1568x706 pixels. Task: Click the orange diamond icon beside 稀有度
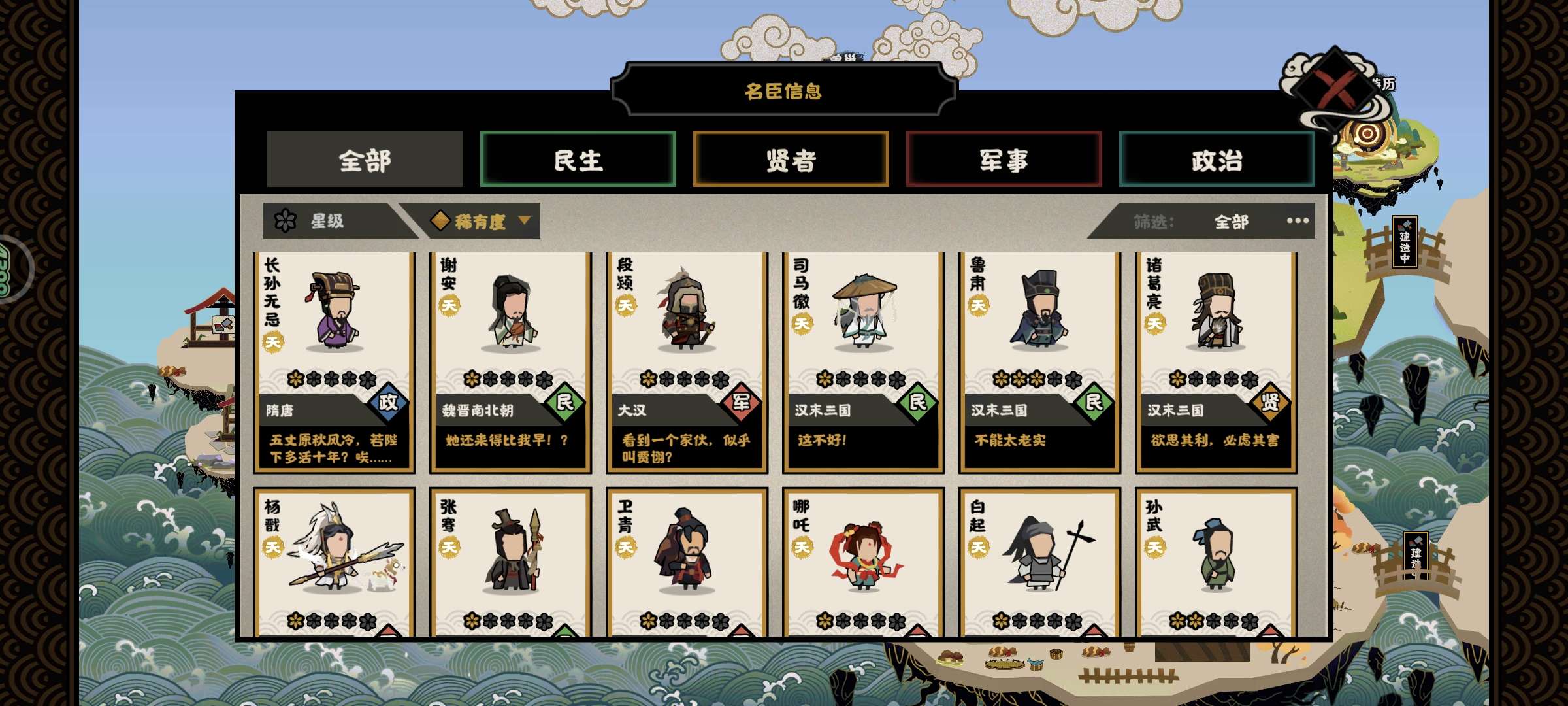(440, 220)
